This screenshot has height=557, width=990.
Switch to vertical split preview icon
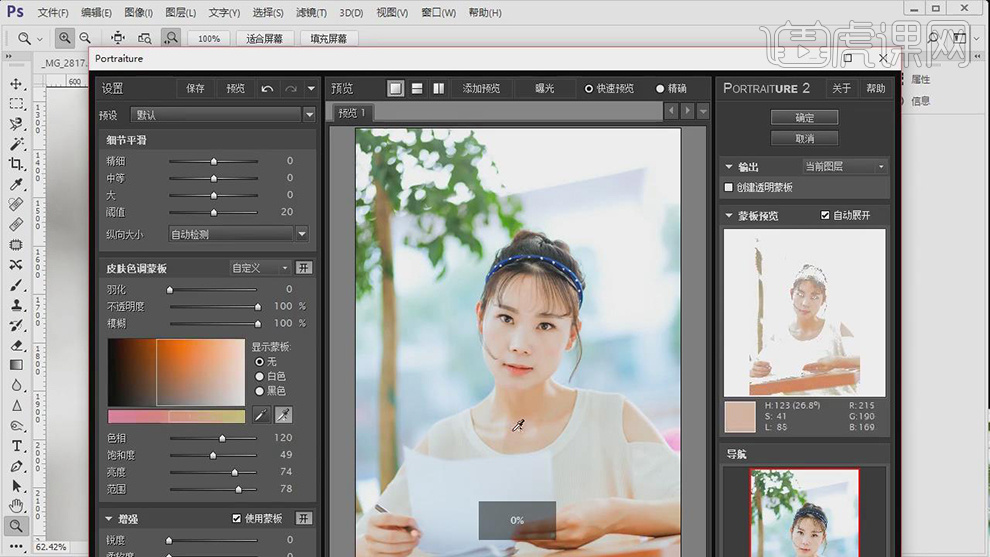tap(438, 88)
